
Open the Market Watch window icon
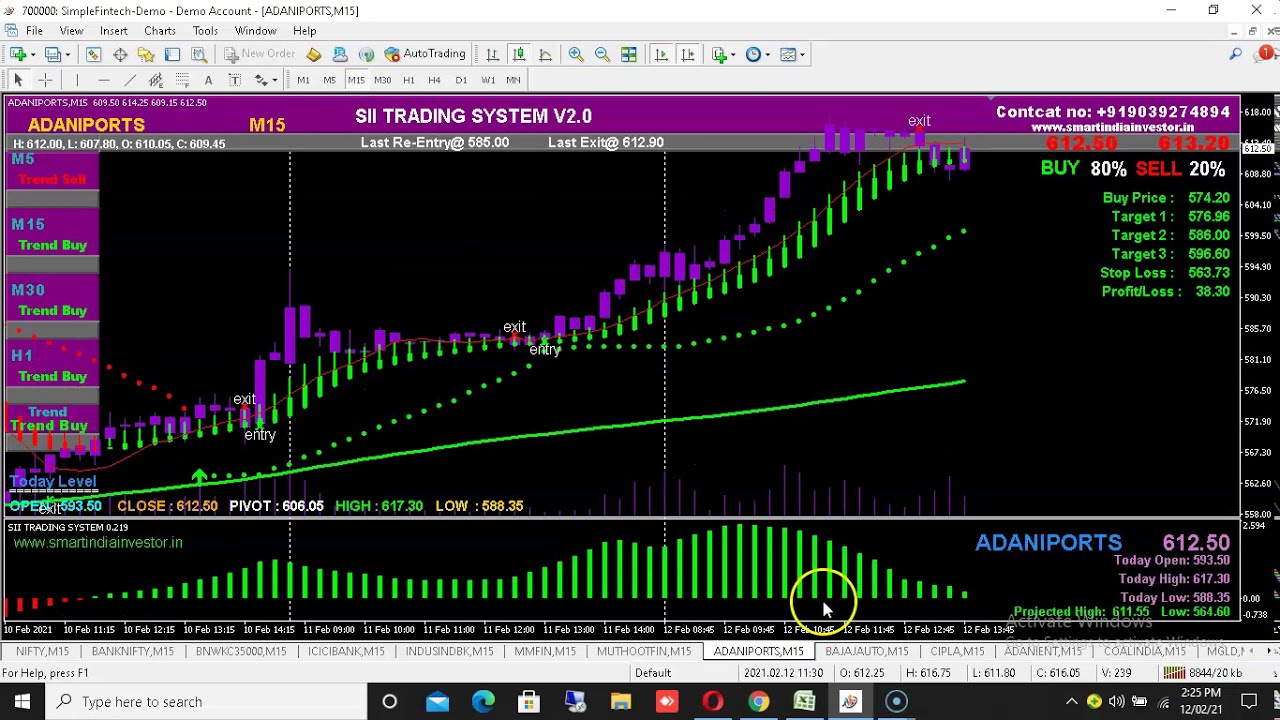point(93,54)
